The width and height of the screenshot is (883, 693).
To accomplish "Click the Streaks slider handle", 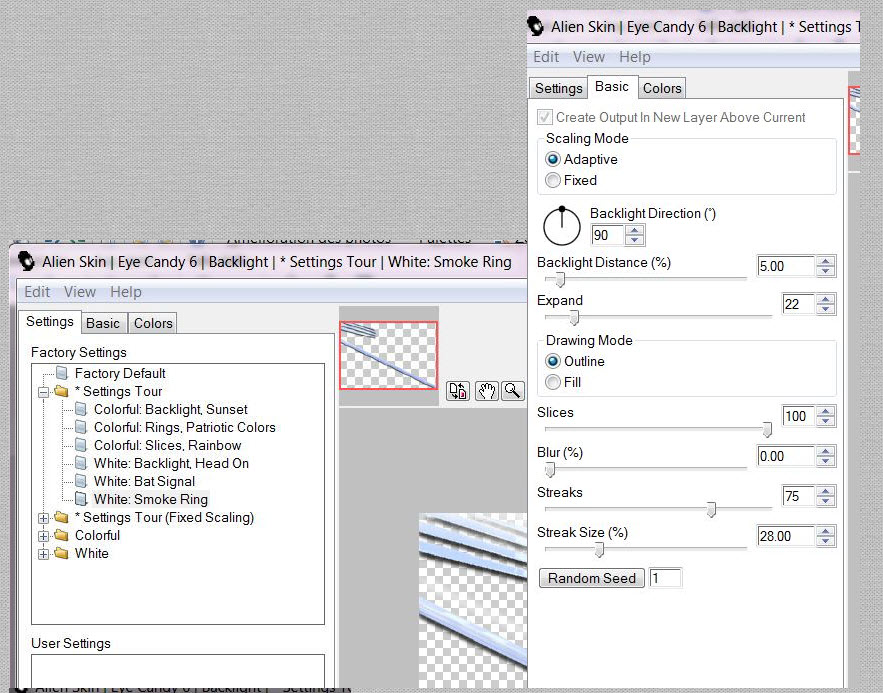I will [x=711, y=509].
